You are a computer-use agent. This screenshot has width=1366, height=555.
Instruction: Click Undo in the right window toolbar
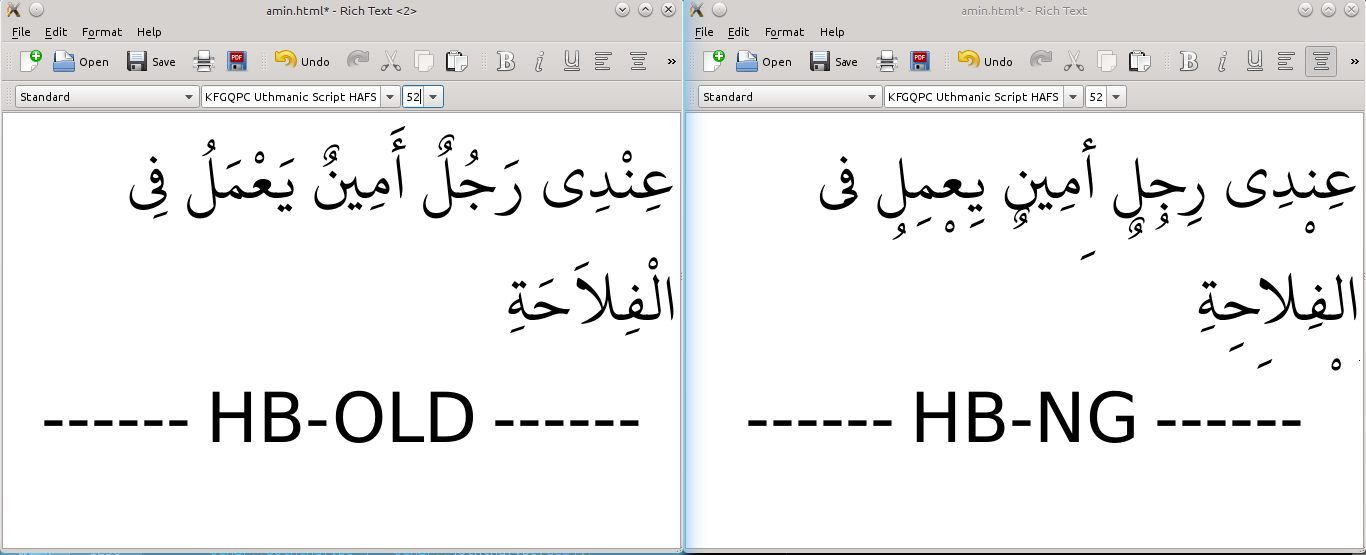pos(986,61)
